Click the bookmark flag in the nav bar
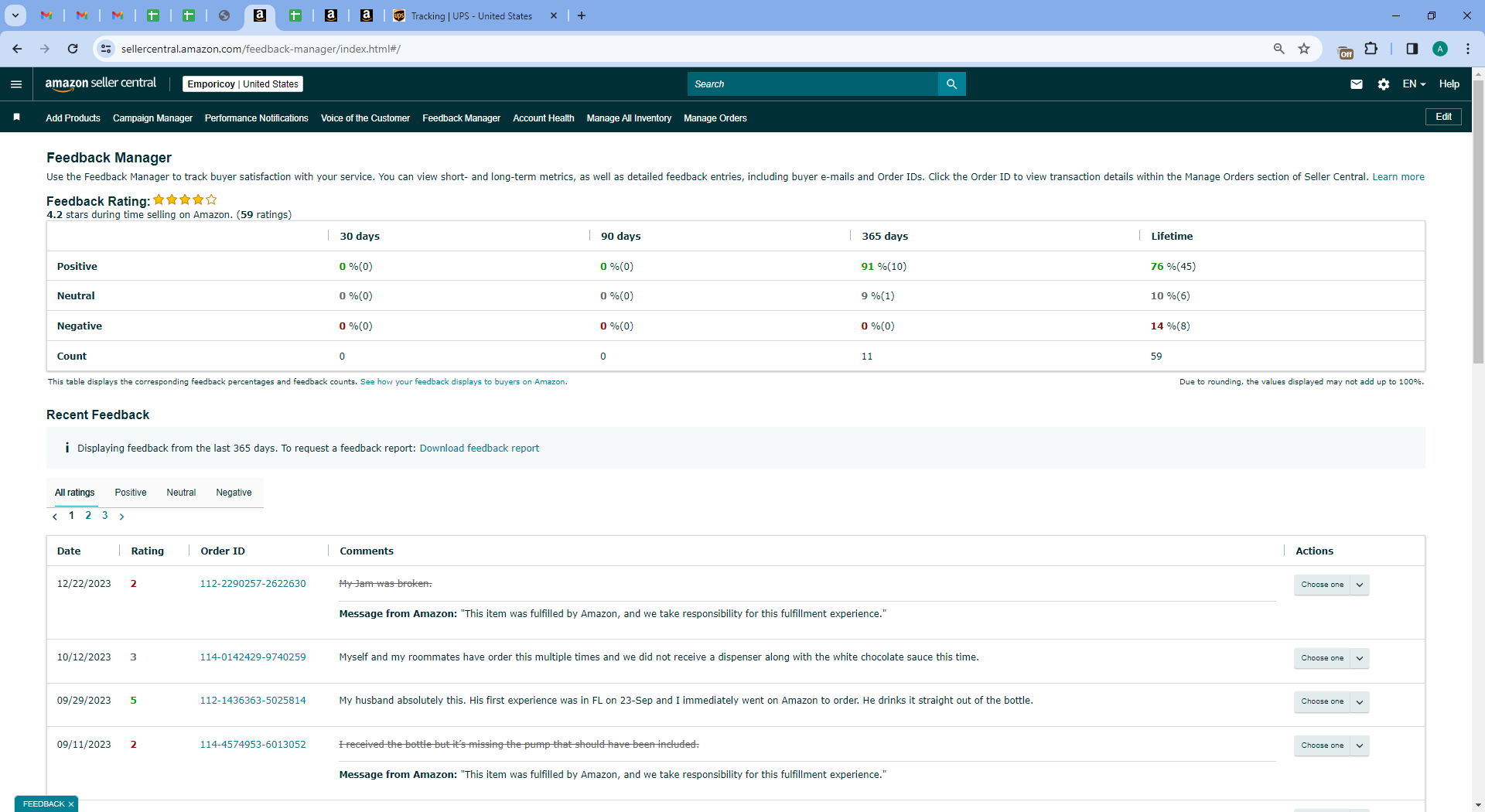 coord(17,118)
